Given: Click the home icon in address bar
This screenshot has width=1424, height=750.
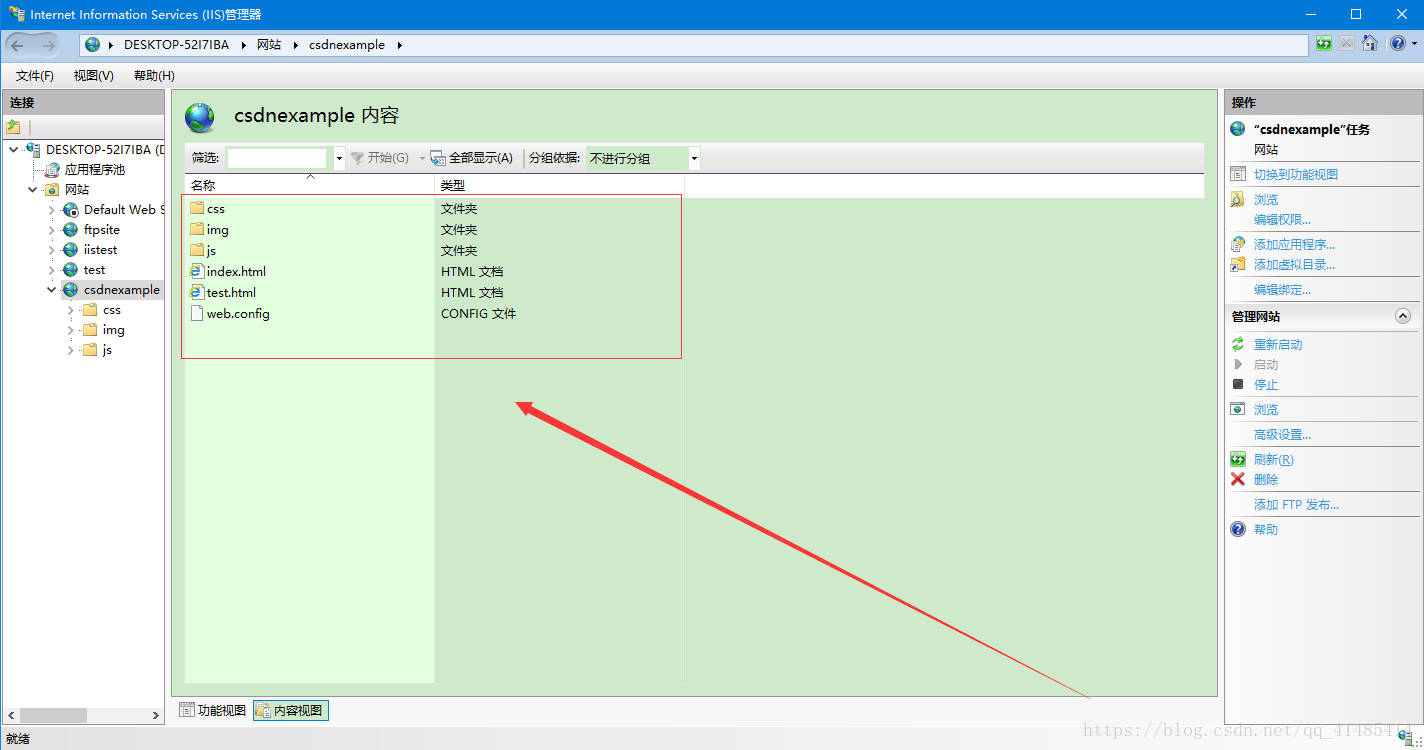Looking at the screenshot, I should (x=1370, y=44).
